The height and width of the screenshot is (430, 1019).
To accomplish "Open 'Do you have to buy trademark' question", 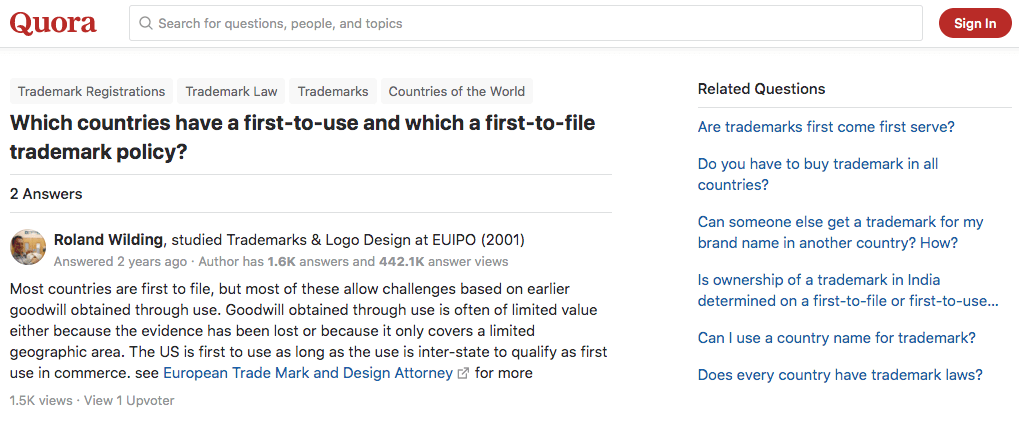I will click(x=818, y=175).
